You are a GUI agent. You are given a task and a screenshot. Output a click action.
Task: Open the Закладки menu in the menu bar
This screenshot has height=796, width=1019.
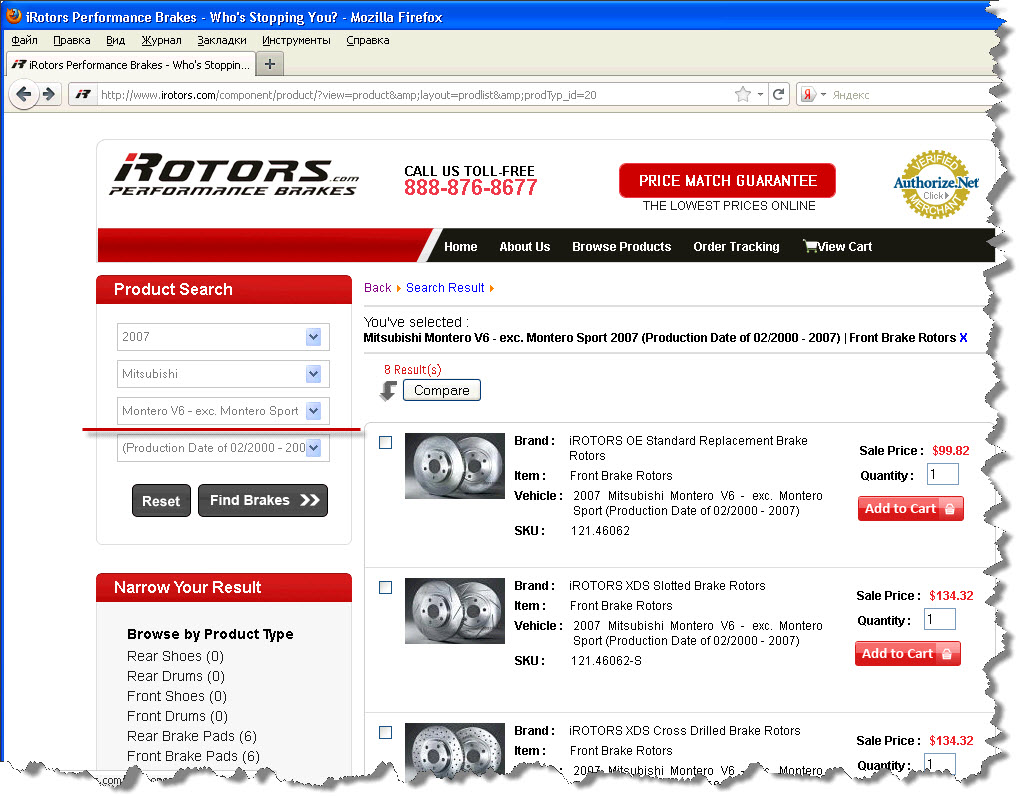click(x=221, y=40)
